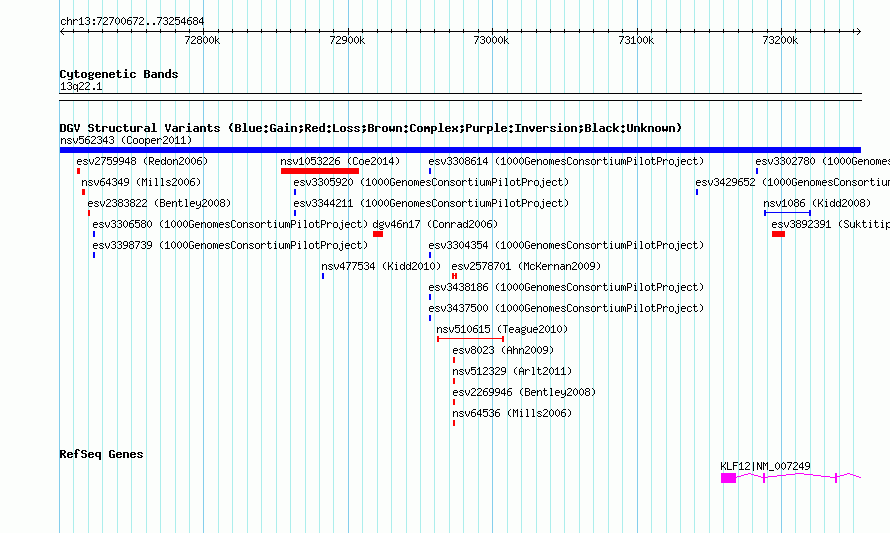The width and height of the screenshot is (890, 533).
Task: Select the red nsv1053226 loss bar
Action: coord(320,171)
